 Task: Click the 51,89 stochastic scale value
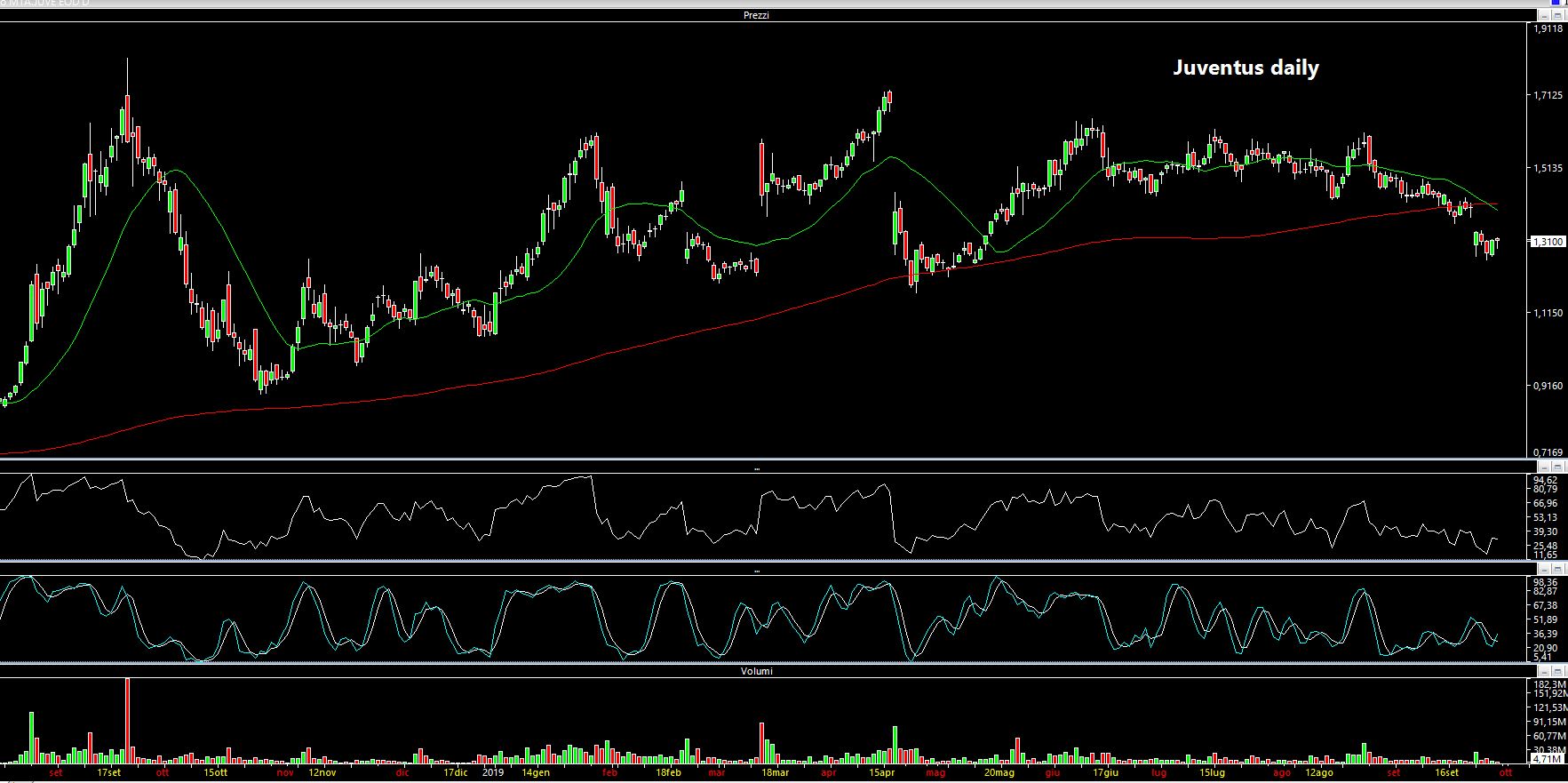coord(1546,619)
